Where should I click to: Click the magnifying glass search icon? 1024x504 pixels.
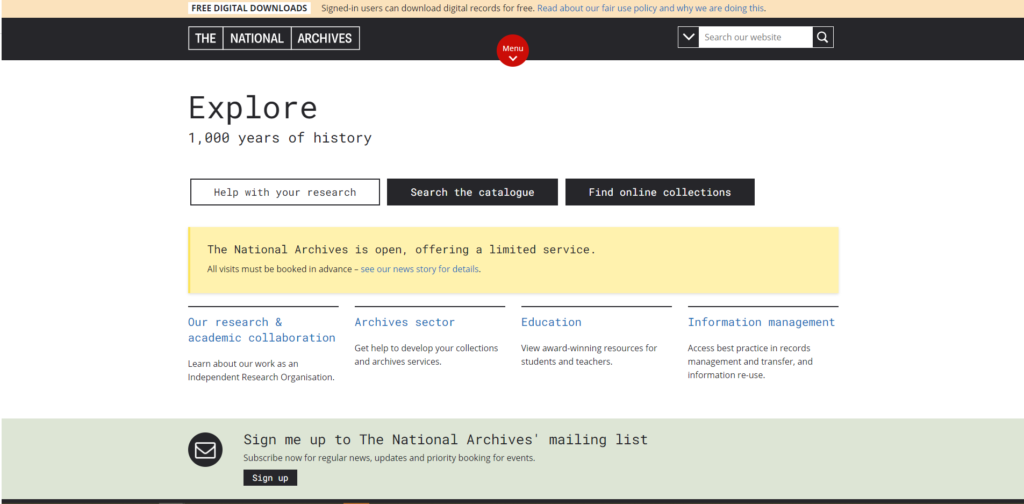coord(823,37)
